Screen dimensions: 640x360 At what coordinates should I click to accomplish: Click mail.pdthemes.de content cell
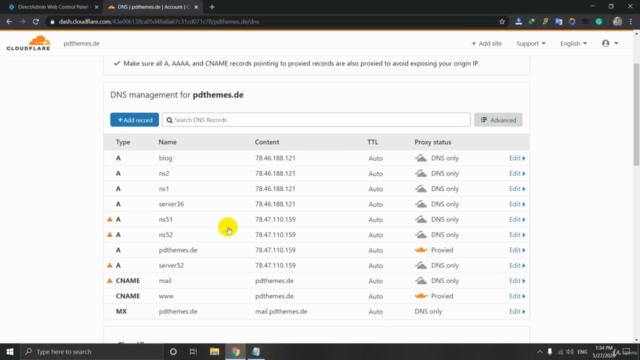281,311
